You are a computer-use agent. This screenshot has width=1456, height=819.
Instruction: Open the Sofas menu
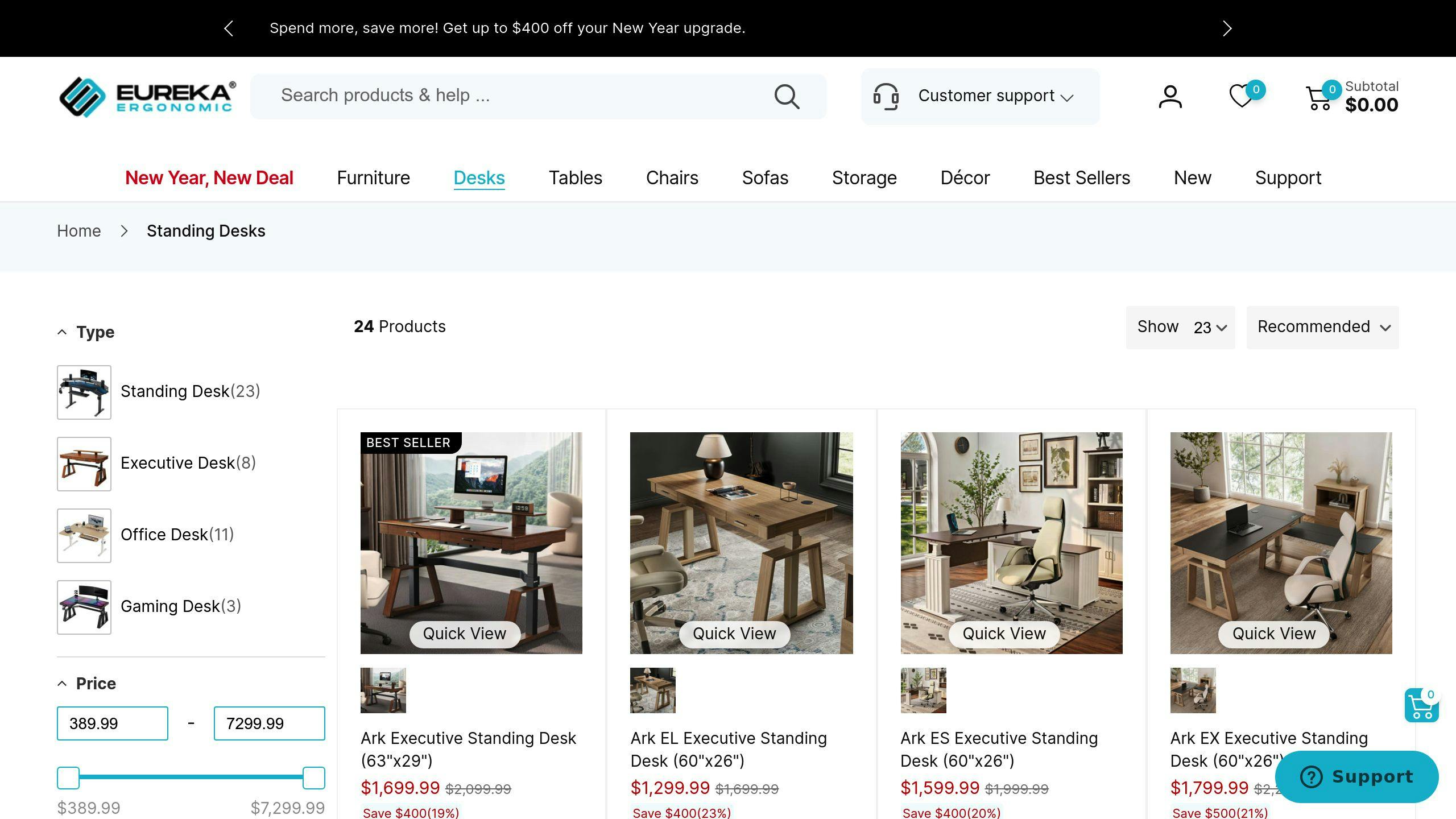766,178
